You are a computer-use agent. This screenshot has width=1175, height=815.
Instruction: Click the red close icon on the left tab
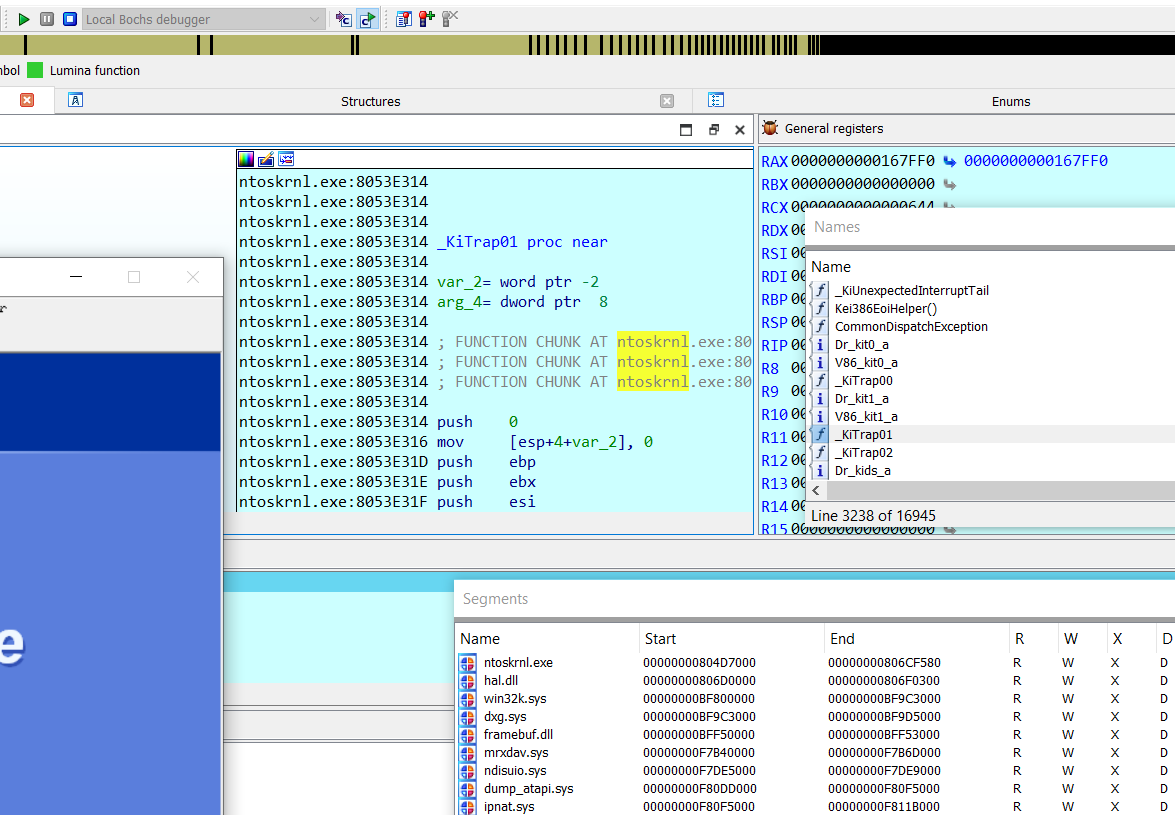(27, 100)
